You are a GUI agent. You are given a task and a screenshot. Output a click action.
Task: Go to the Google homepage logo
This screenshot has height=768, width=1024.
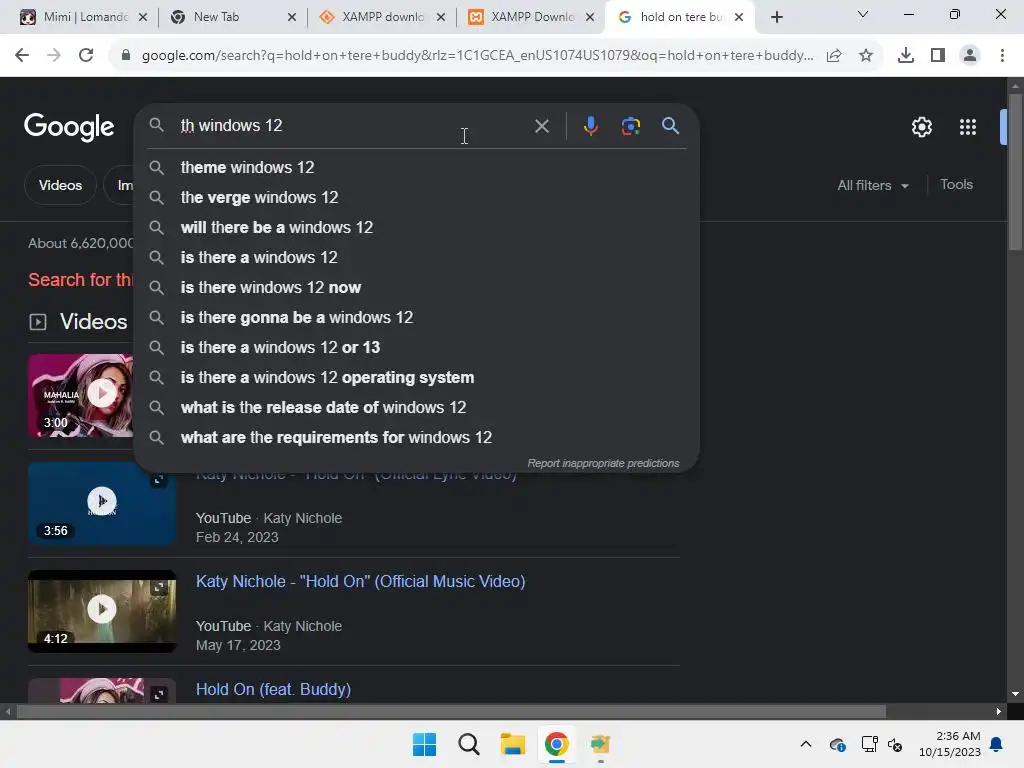69,127
